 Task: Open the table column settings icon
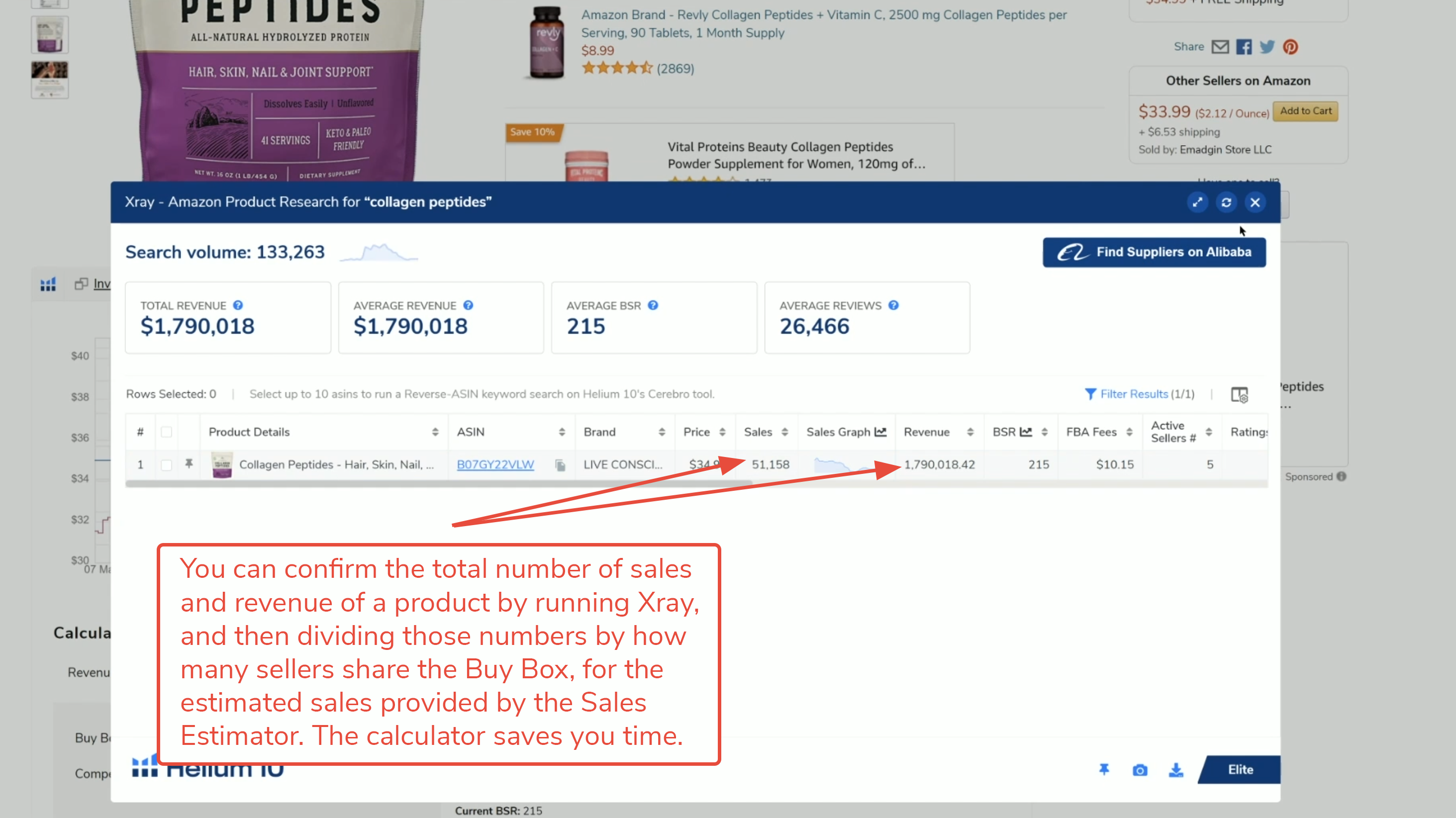coord(1239,394)
